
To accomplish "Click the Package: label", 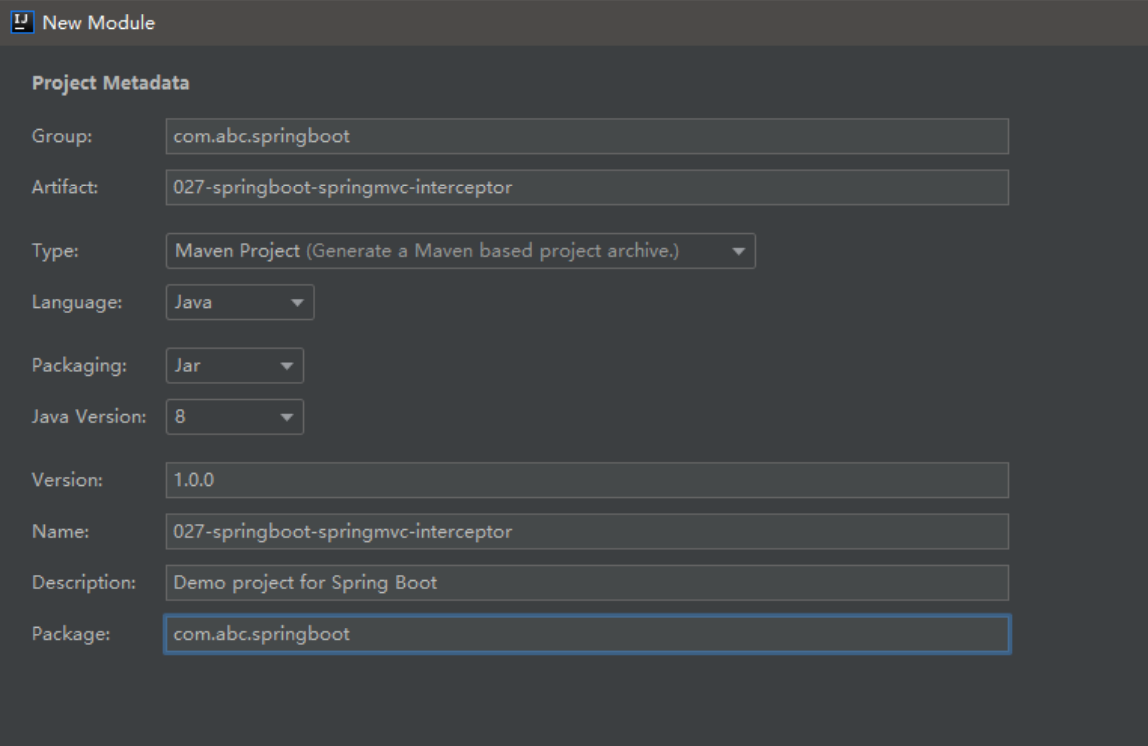I will coord(71,634).
